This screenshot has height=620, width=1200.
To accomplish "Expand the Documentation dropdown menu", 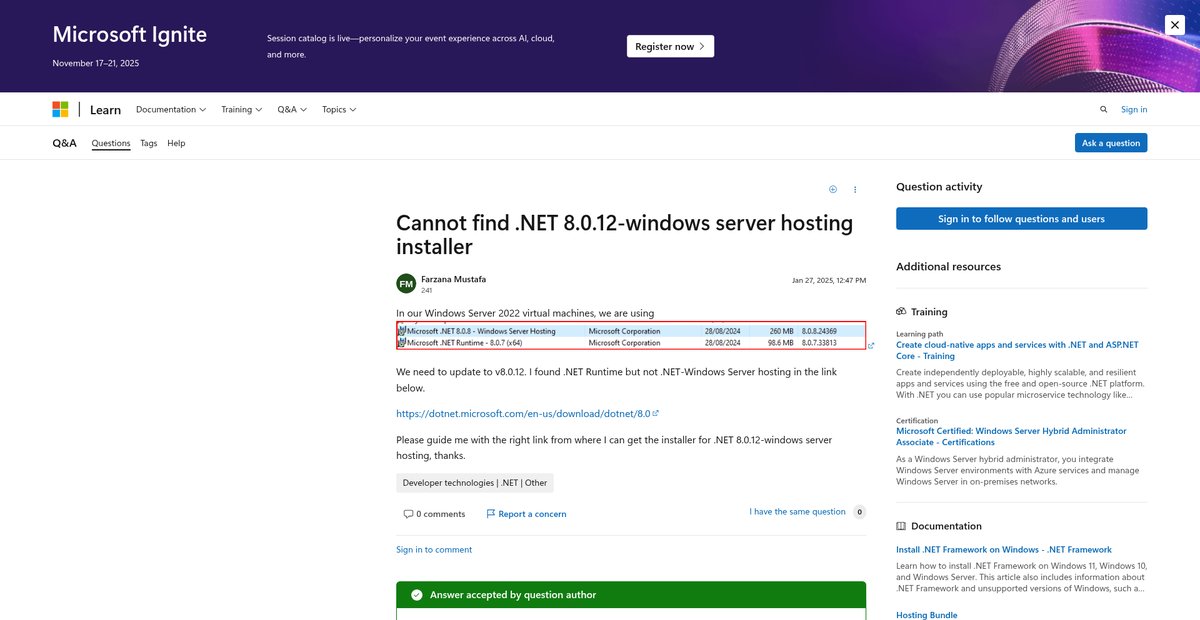I will (x=171, y=110).
